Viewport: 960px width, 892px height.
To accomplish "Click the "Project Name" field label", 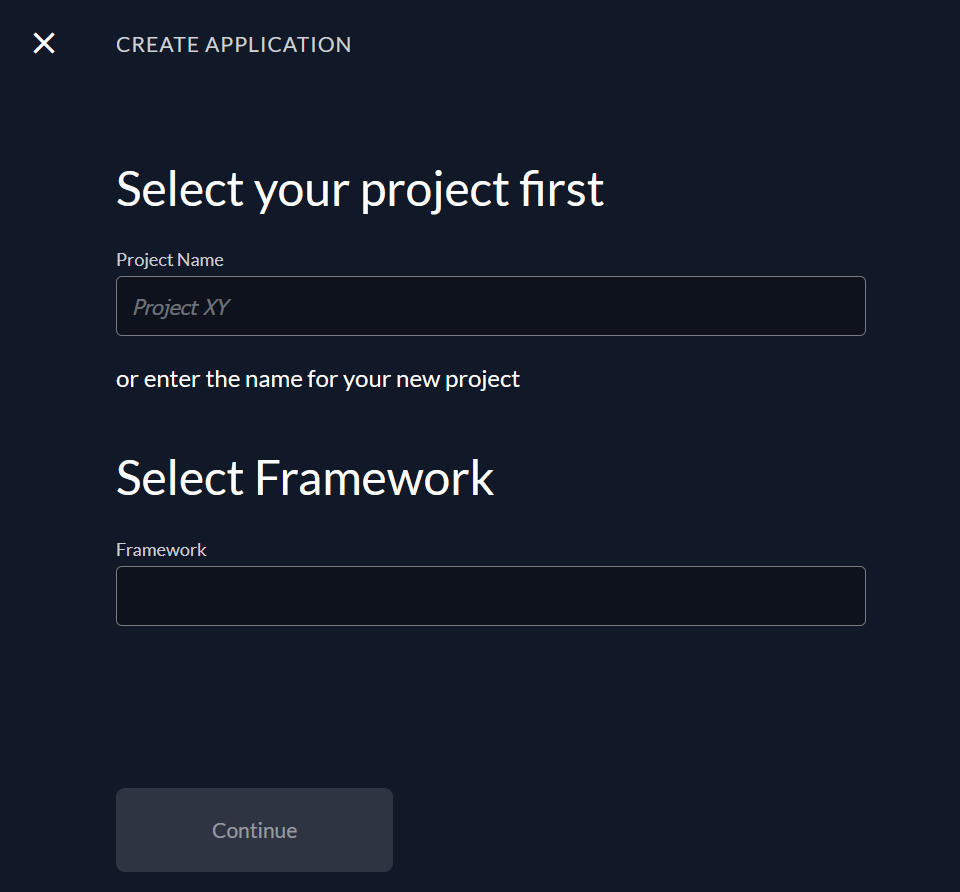I will click(169, 260).
